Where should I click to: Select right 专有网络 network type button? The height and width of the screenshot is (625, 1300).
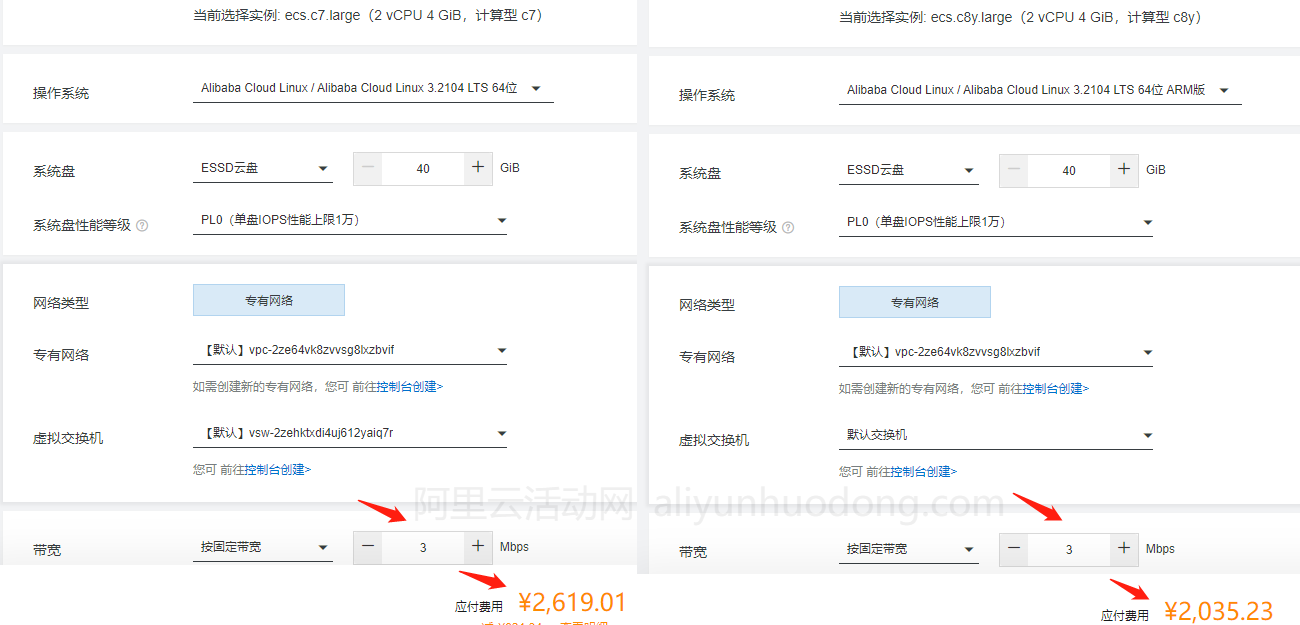point(915,302)
